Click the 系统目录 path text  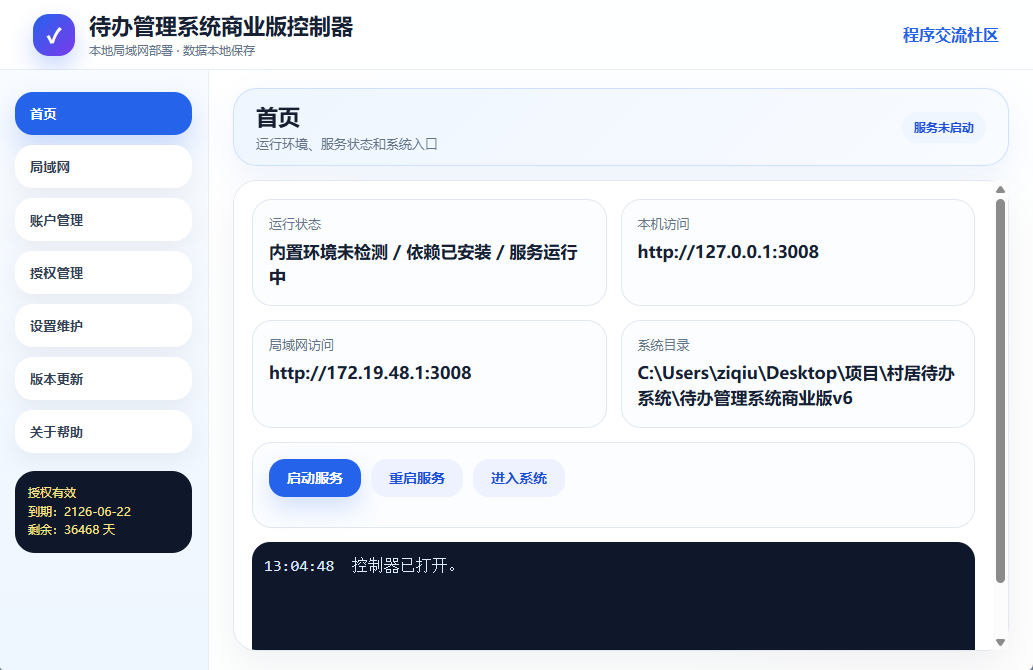pos(796,385)
